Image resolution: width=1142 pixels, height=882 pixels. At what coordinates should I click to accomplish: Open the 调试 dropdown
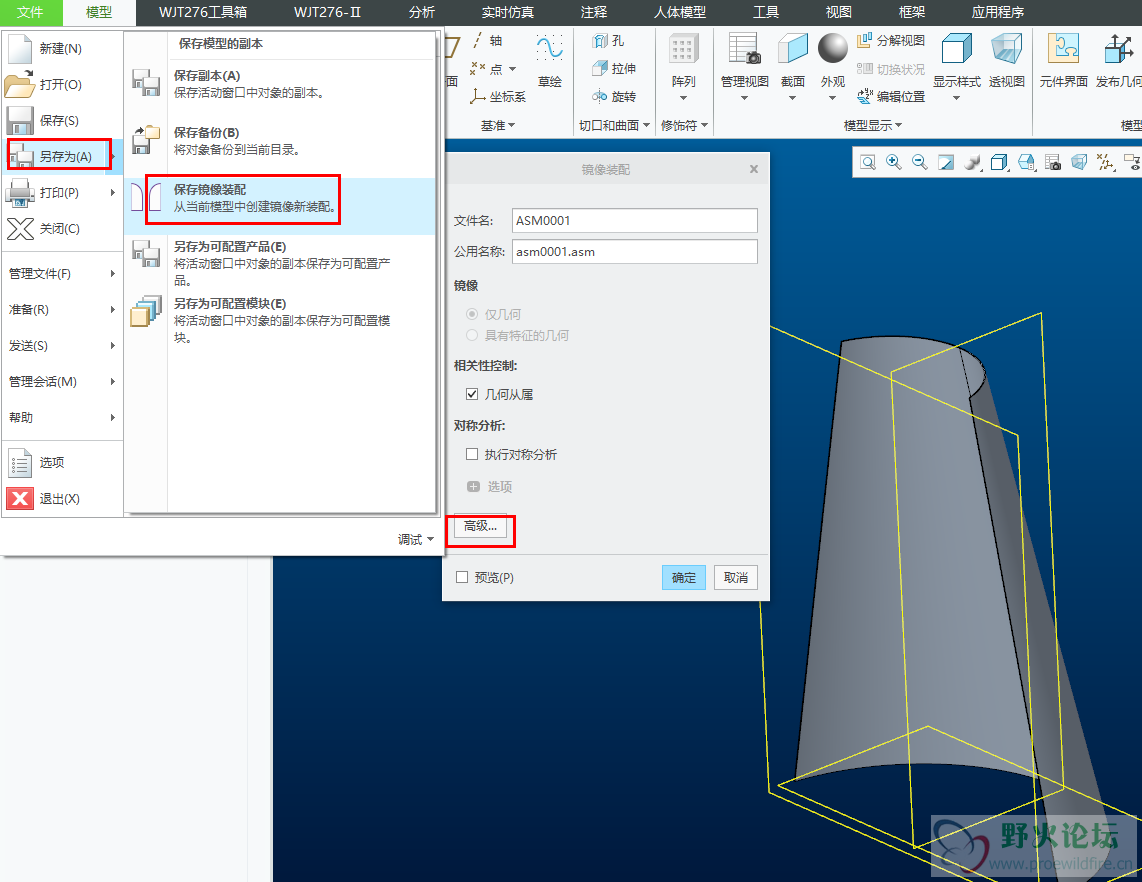(416, 540)
